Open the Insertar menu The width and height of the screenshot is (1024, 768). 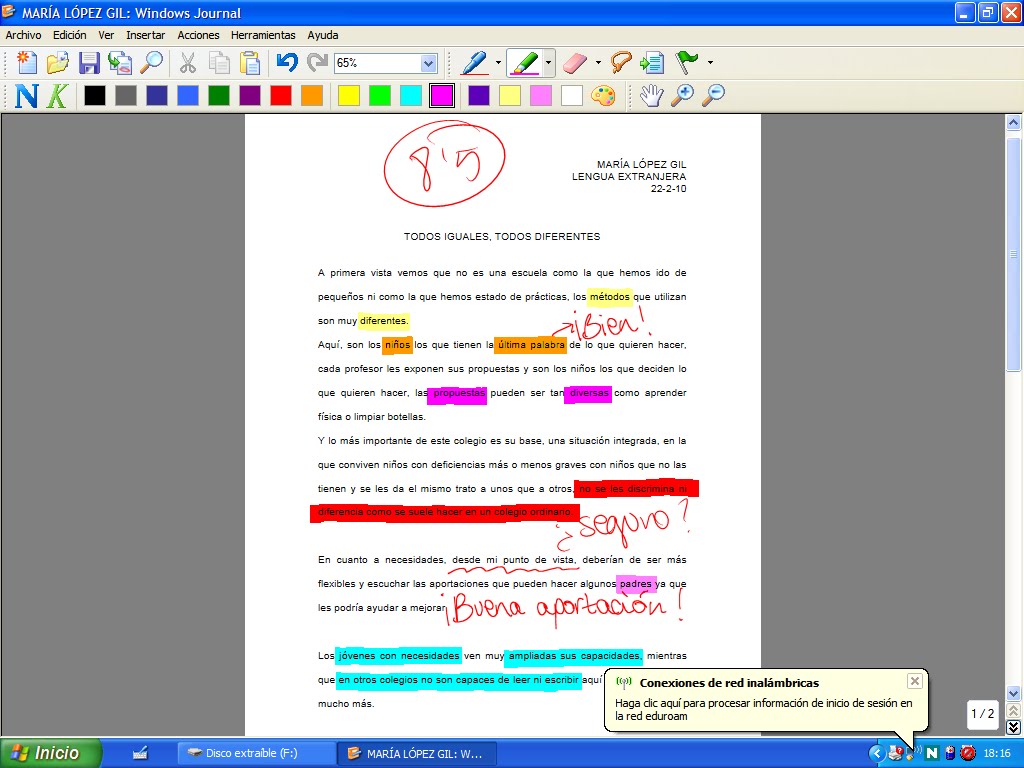tap(146, 35)
